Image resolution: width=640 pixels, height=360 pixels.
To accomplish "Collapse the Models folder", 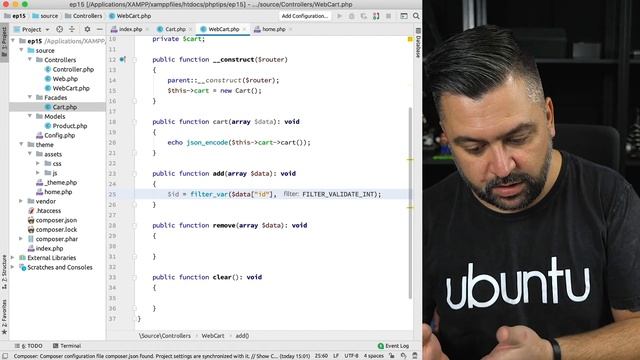I will tap(30, 116).
